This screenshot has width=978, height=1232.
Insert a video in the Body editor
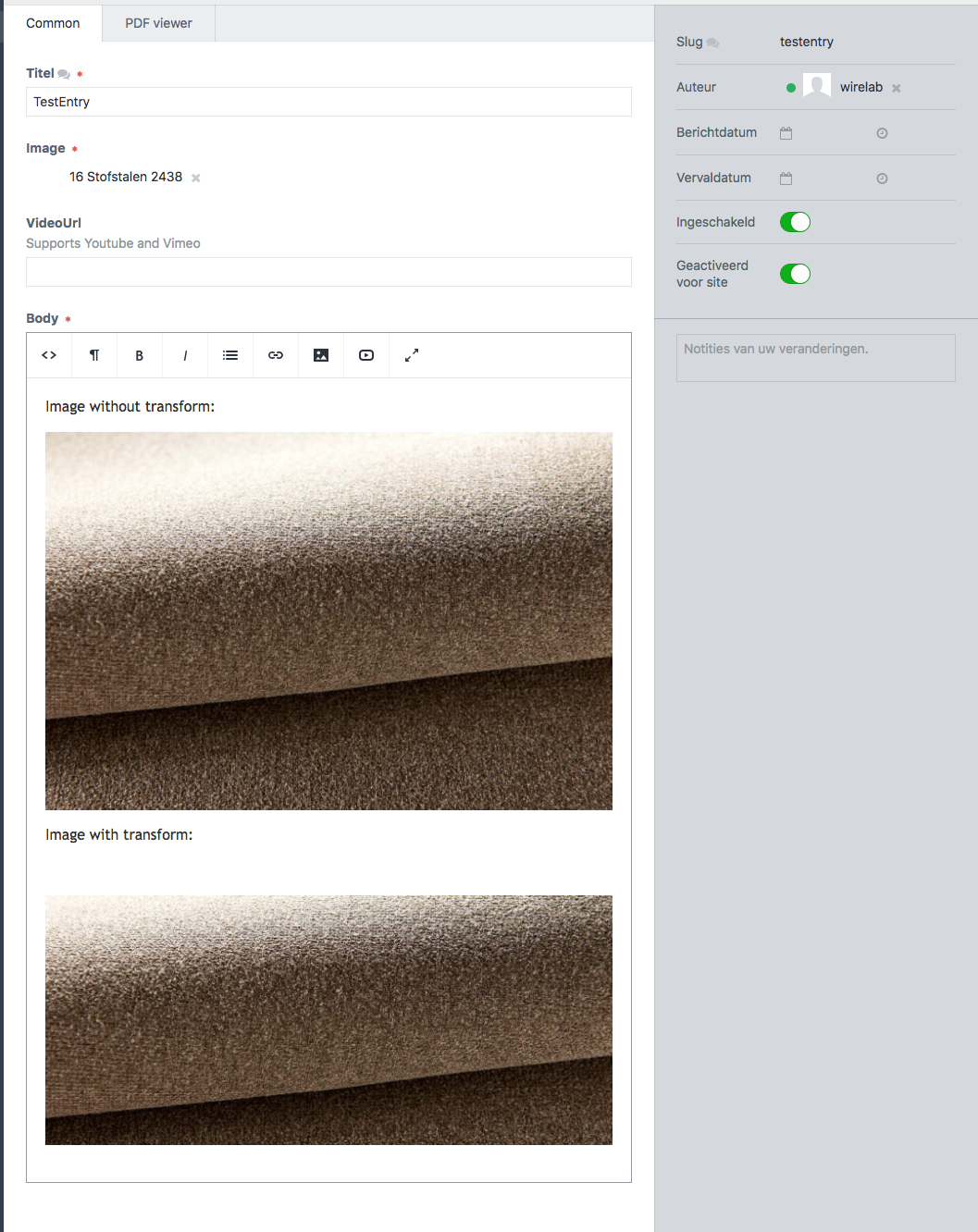point(365,355)
